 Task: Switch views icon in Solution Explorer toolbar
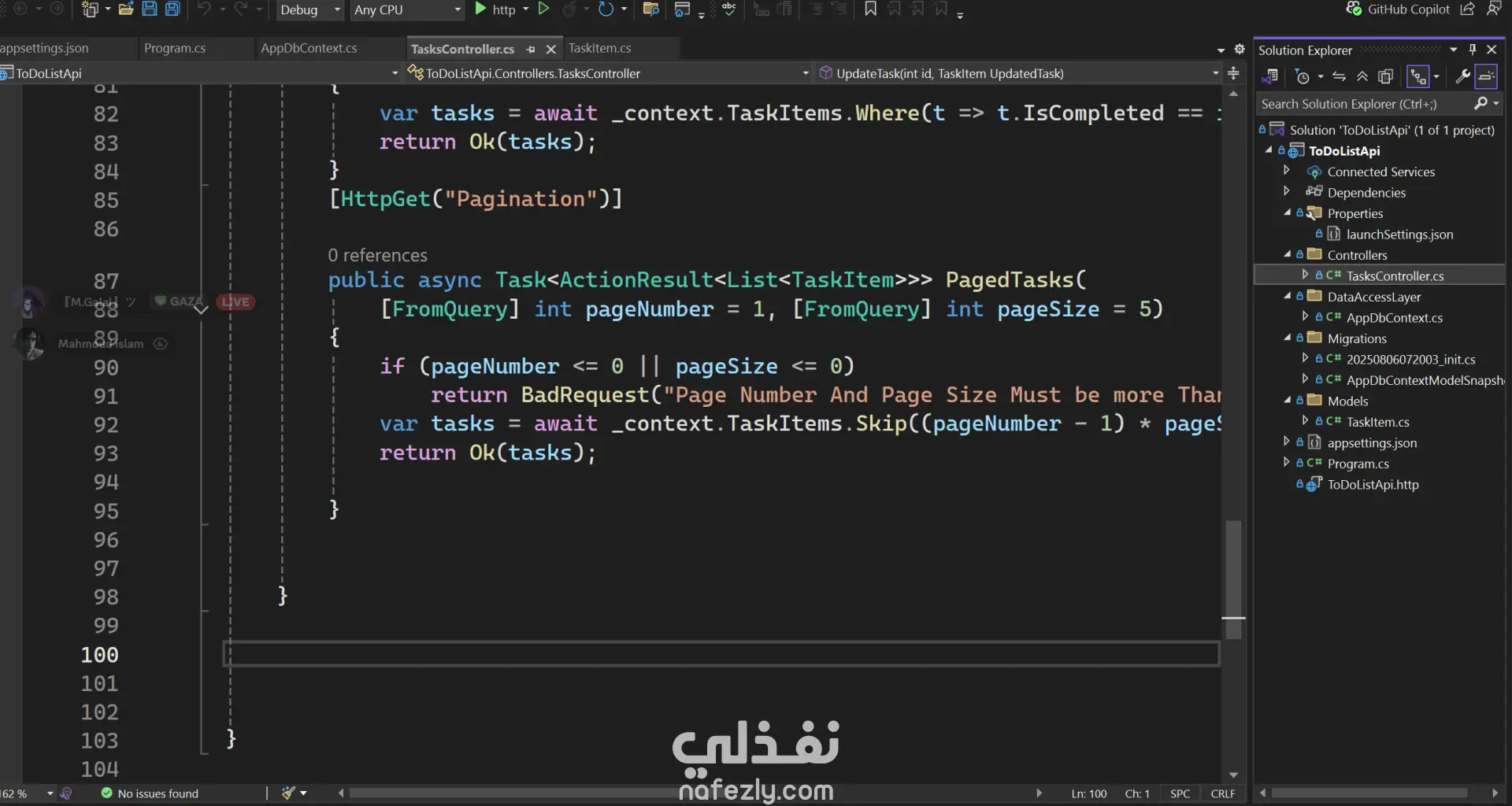[1270, 76]
